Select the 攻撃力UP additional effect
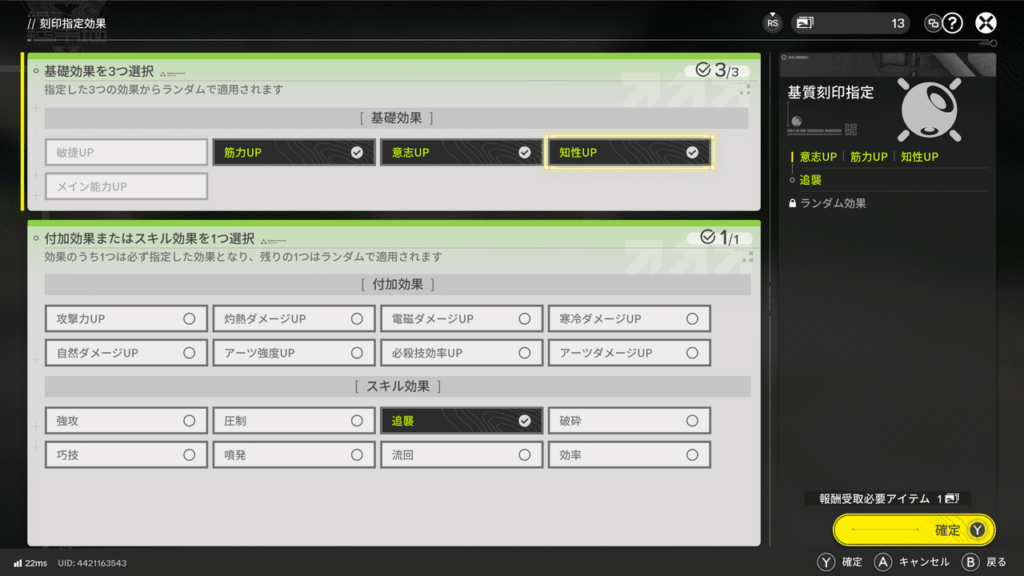1024x576 pixels. coord(125,319)
